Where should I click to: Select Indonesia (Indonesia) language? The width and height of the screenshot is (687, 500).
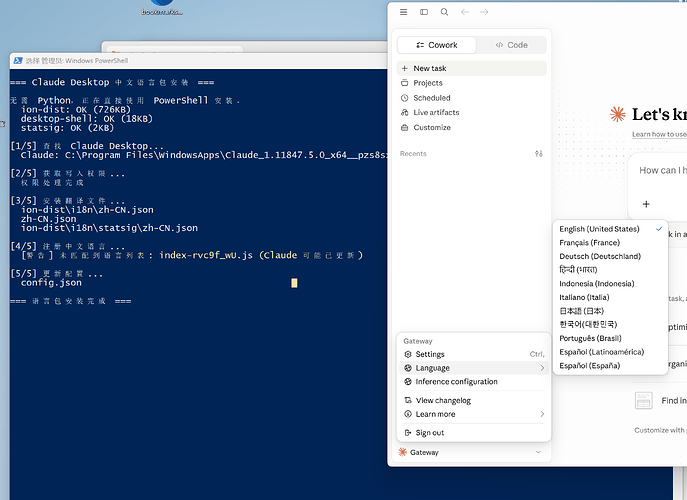[x=610, y=284]
